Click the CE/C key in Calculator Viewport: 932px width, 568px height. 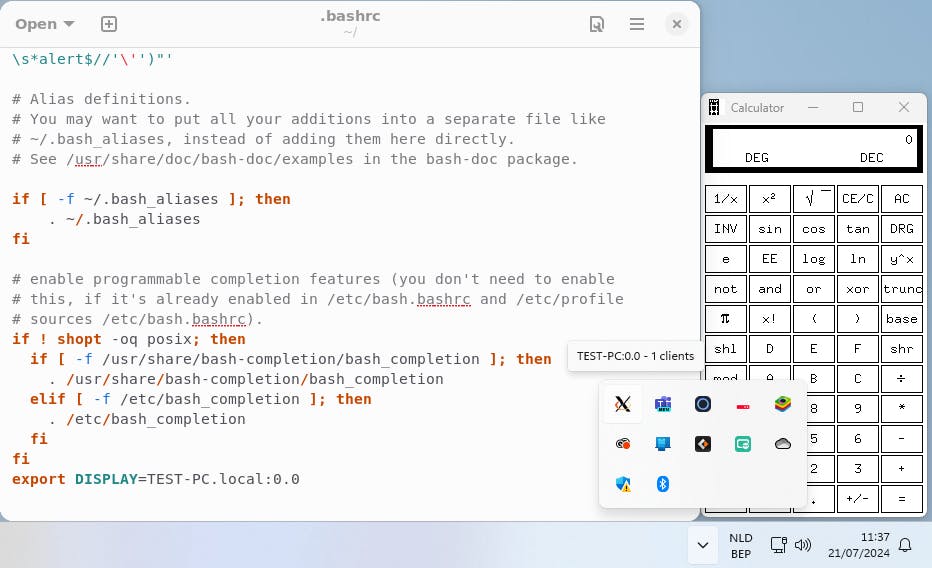[858, 198]
